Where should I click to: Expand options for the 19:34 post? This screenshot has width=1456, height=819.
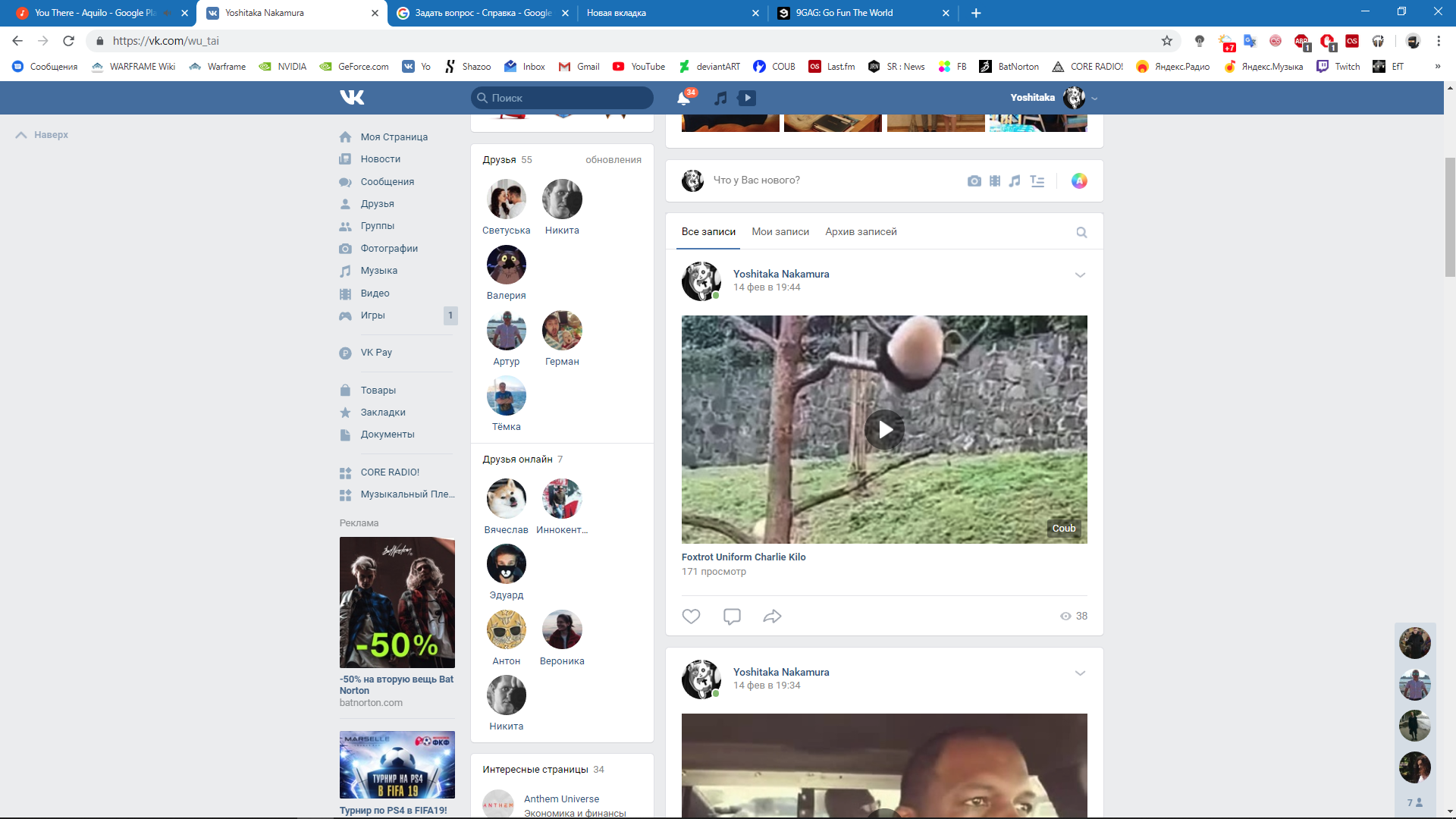[x=1080, y=673]
